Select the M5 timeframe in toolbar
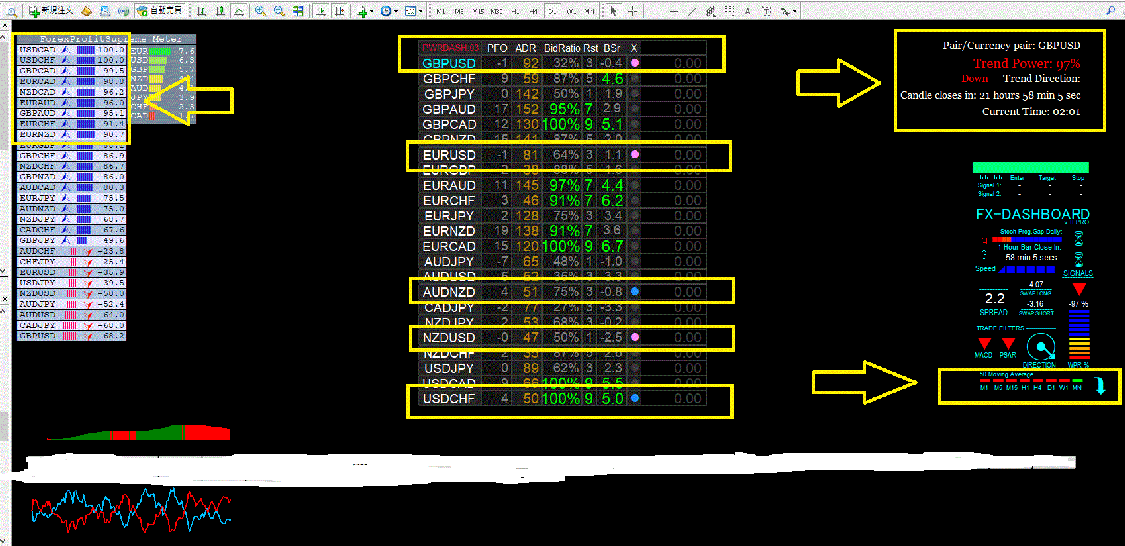Screen dimensions: 1125x546 pyautogui.click(x=458, y=11)
